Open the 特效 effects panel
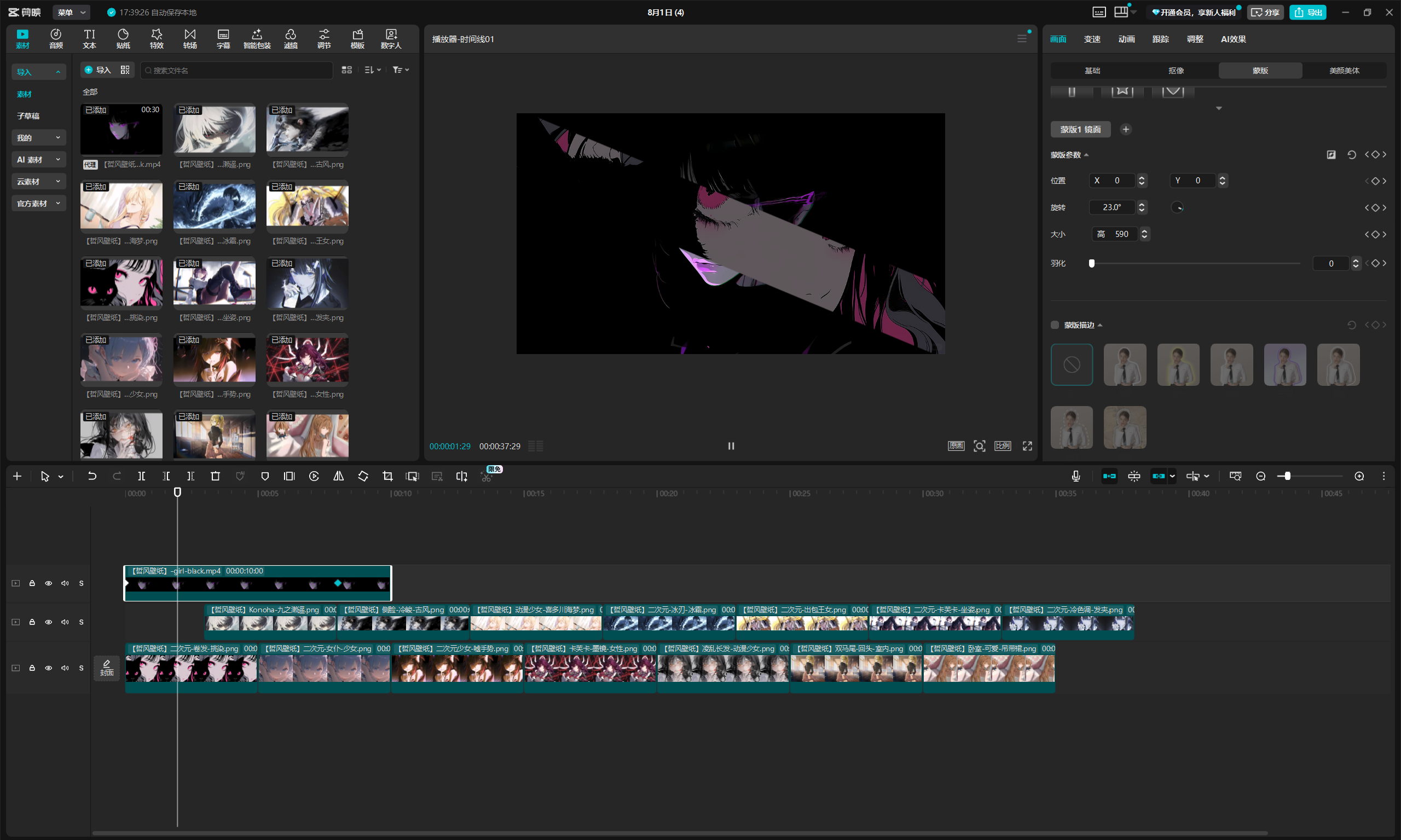The image size is (1401, 840). (x=157, y=38)
